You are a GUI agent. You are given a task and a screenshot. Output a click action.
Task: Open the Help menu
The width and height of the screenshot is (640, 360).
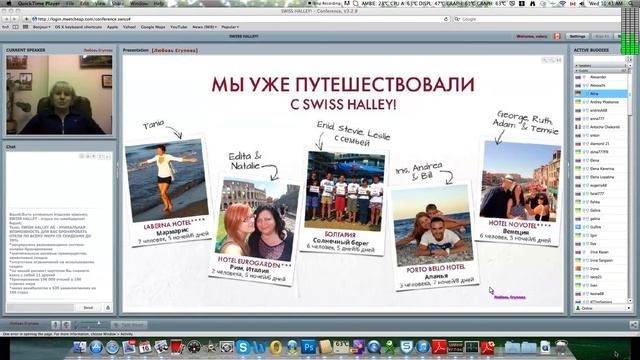point(159,3)
